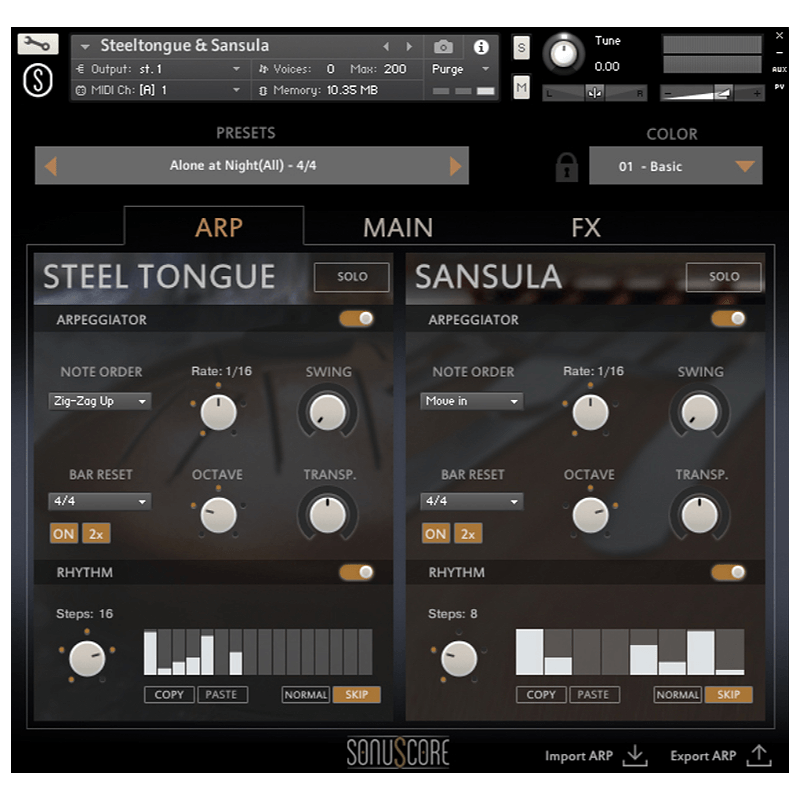Click Sansula rhythm COPY button
This screenshot has height=800, width=800.
pos(541,695)
